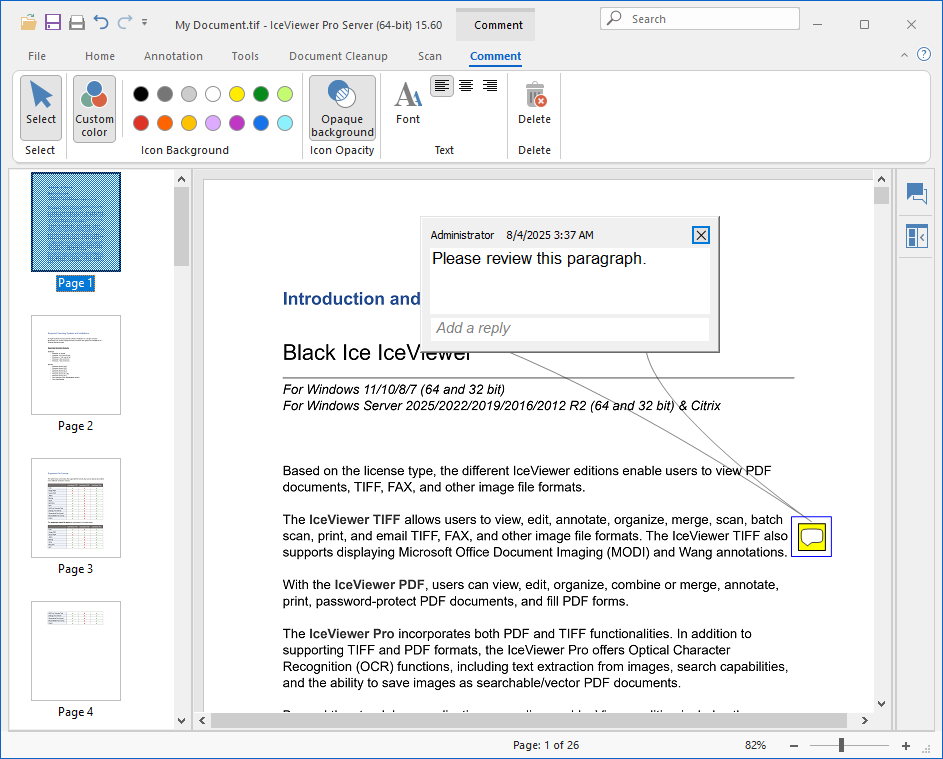Switch to the Scan tab
The height and width of the screenshot is (759, 943).
click(430, 56)
